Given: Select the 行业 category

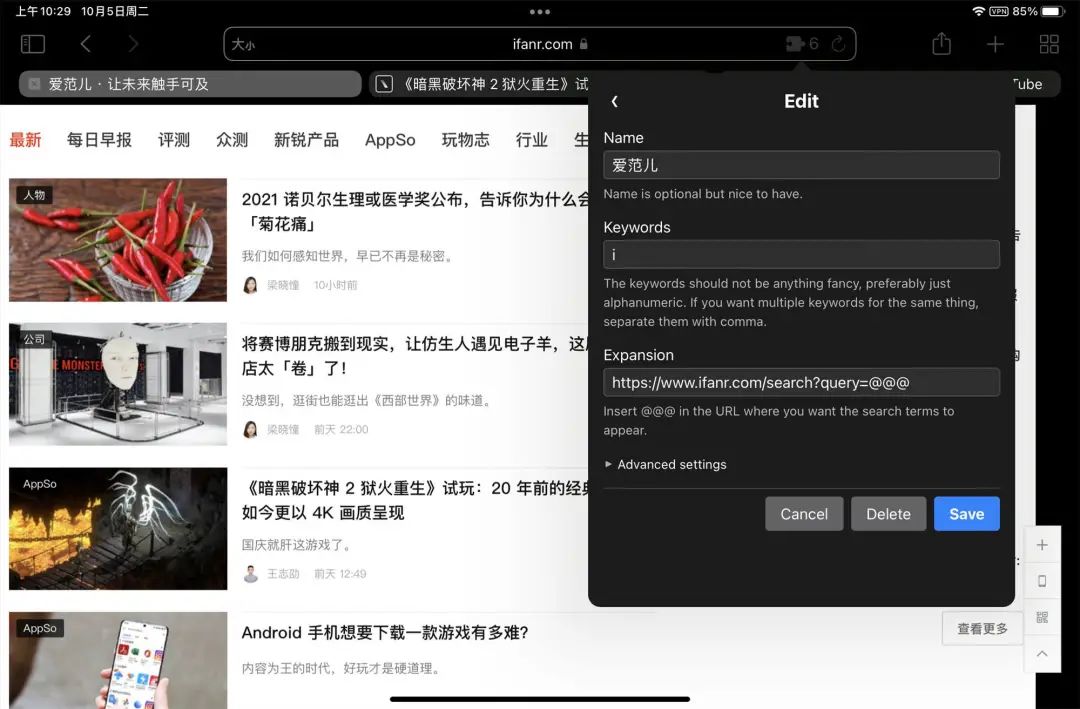Looking at the screenshot, I should [x=532, y=140].
